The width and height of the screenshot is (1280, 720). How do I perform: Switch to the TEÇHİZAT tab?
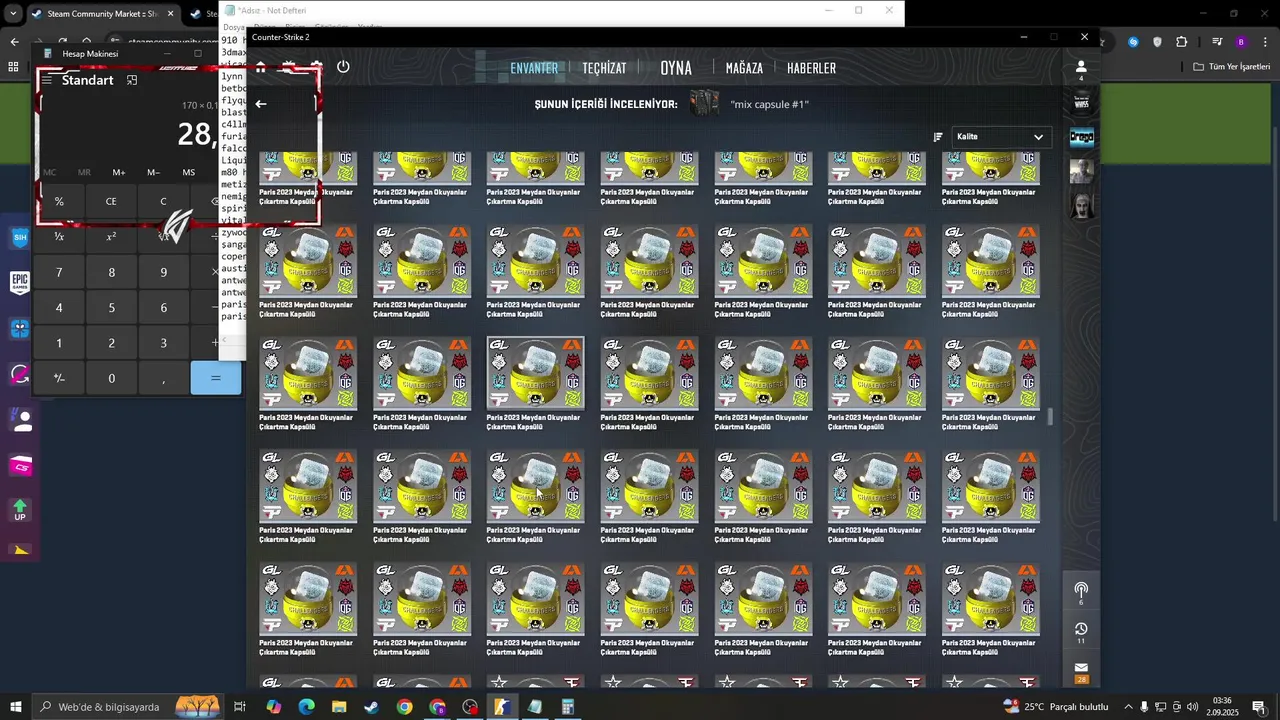(604, 68)
